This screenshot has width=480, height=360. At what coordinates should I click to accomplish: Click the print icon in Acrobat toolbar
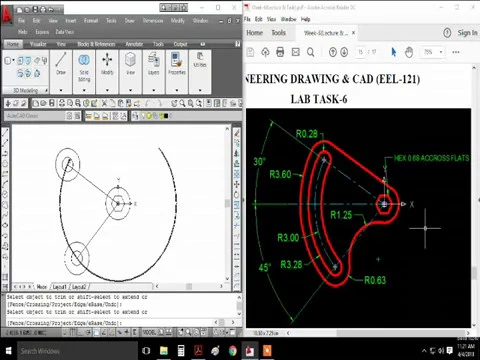click(280, 52)
